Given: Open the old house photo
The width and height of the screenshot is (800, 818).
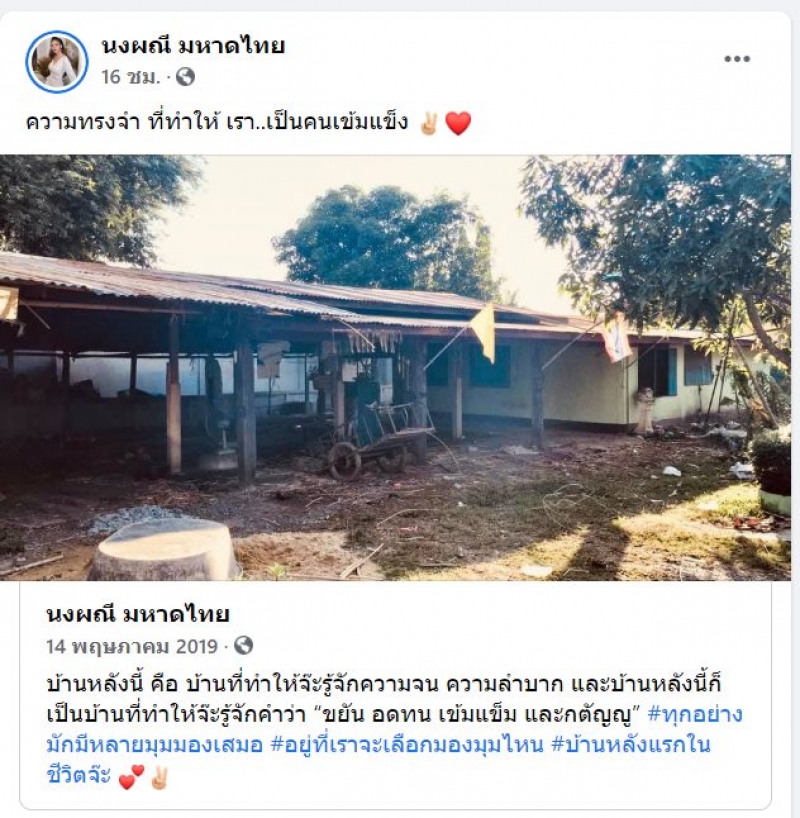Looking at the screenshot, I should click(x=395, y=367).
